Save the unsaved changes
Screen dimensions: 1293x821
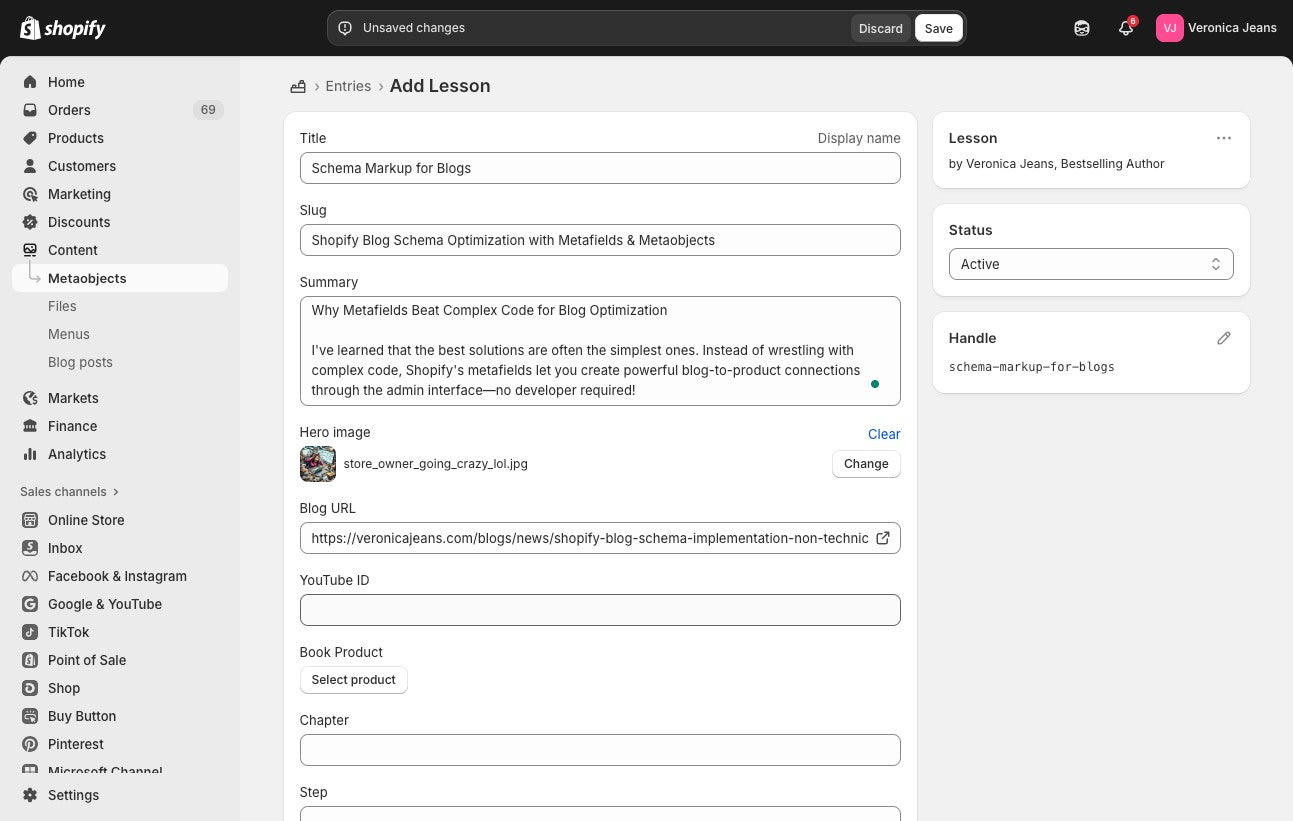tap(939, 28)
